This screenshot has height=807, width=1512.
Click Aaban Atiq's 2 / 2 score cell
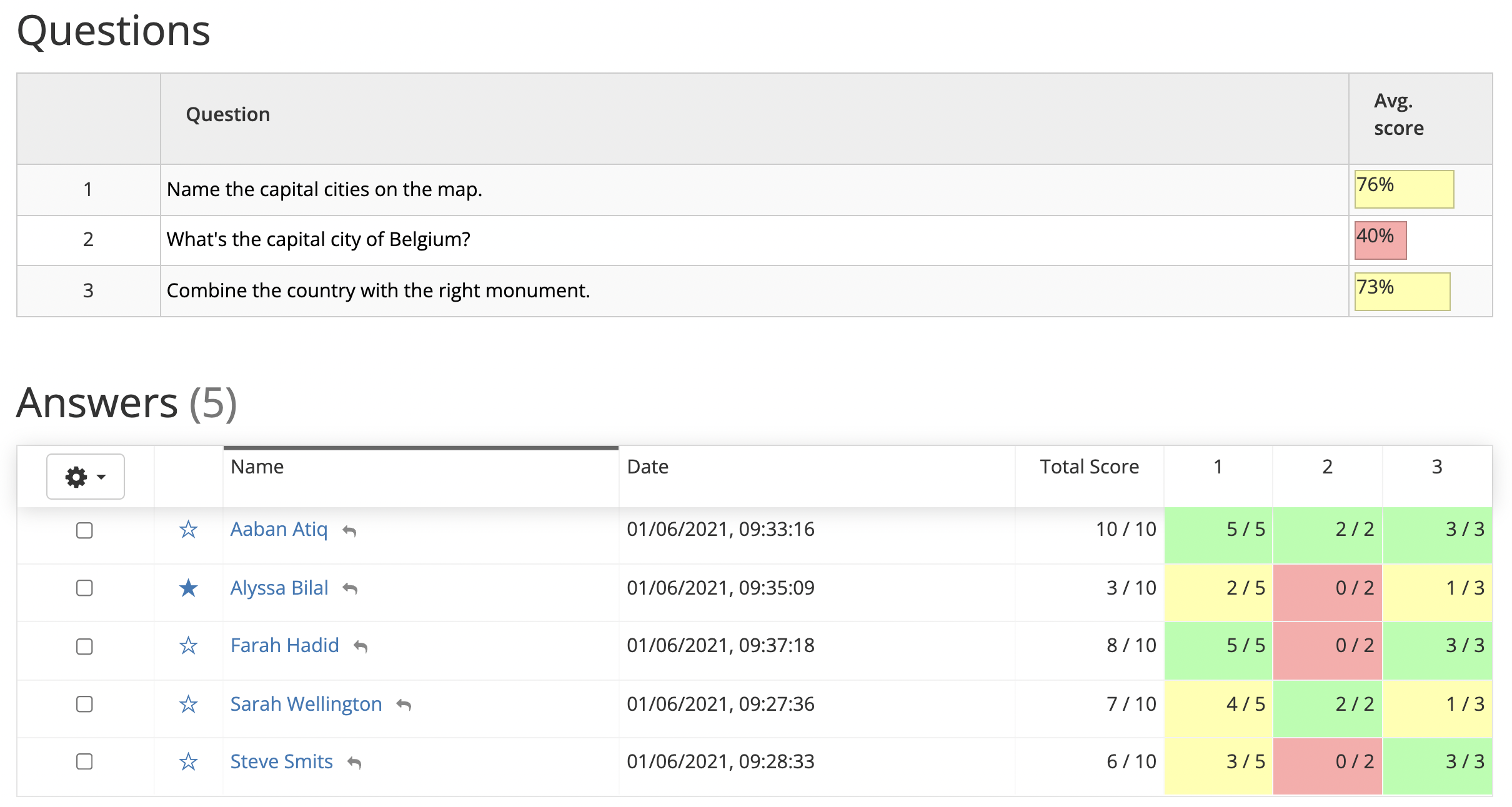1328,535
